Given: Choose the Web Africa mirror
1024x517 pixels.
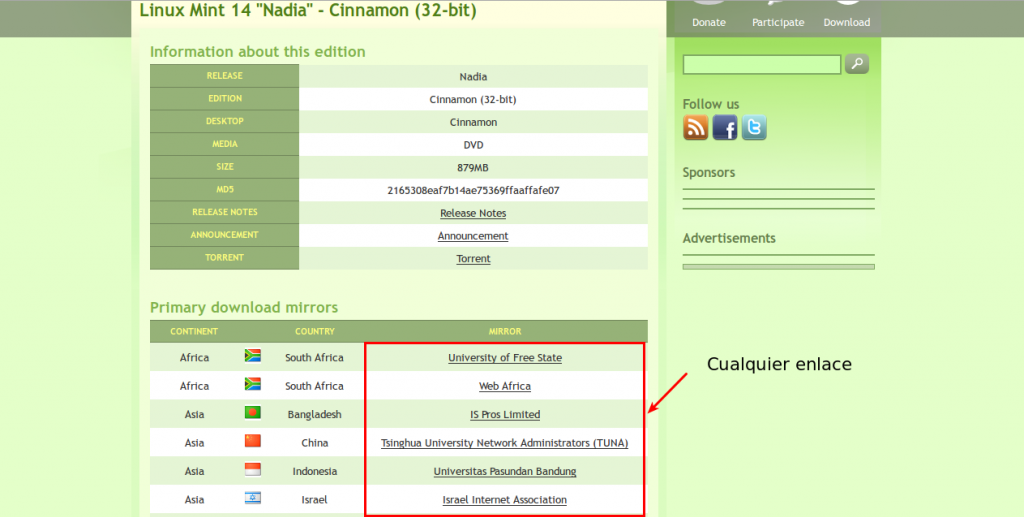Looking at the screenshot, I should click(x=505, y=386).
